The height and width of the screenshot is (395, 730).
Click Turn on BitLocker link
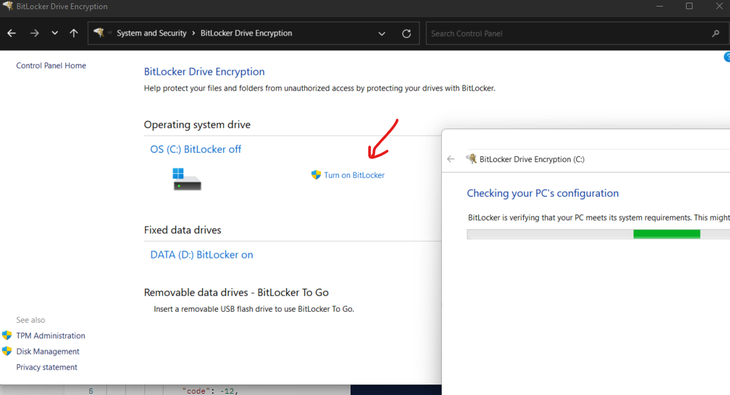pyautogui.click(x=354, y=175)
